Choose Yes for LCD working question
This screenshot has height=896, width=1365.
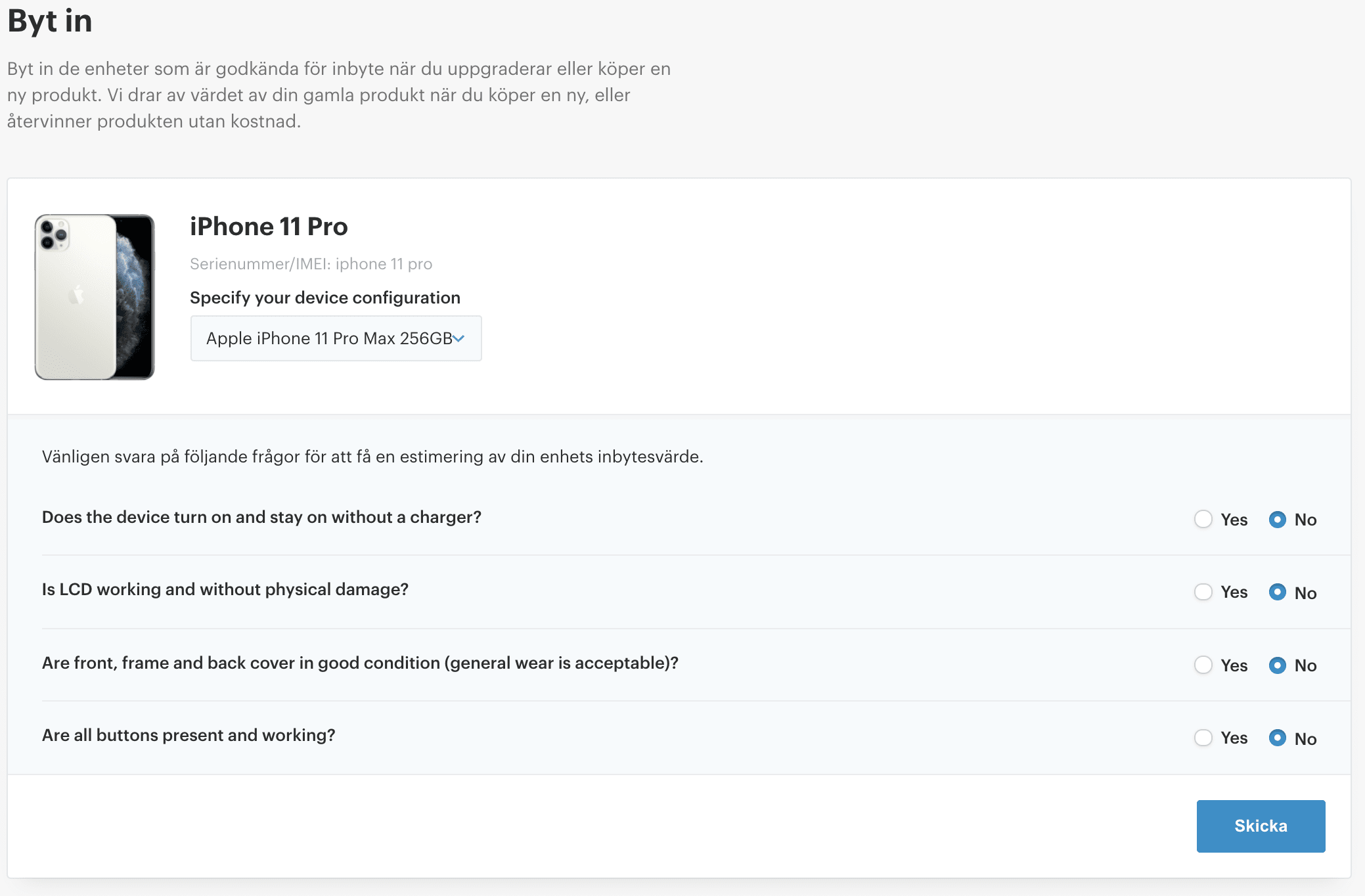tap(1203, 592)
